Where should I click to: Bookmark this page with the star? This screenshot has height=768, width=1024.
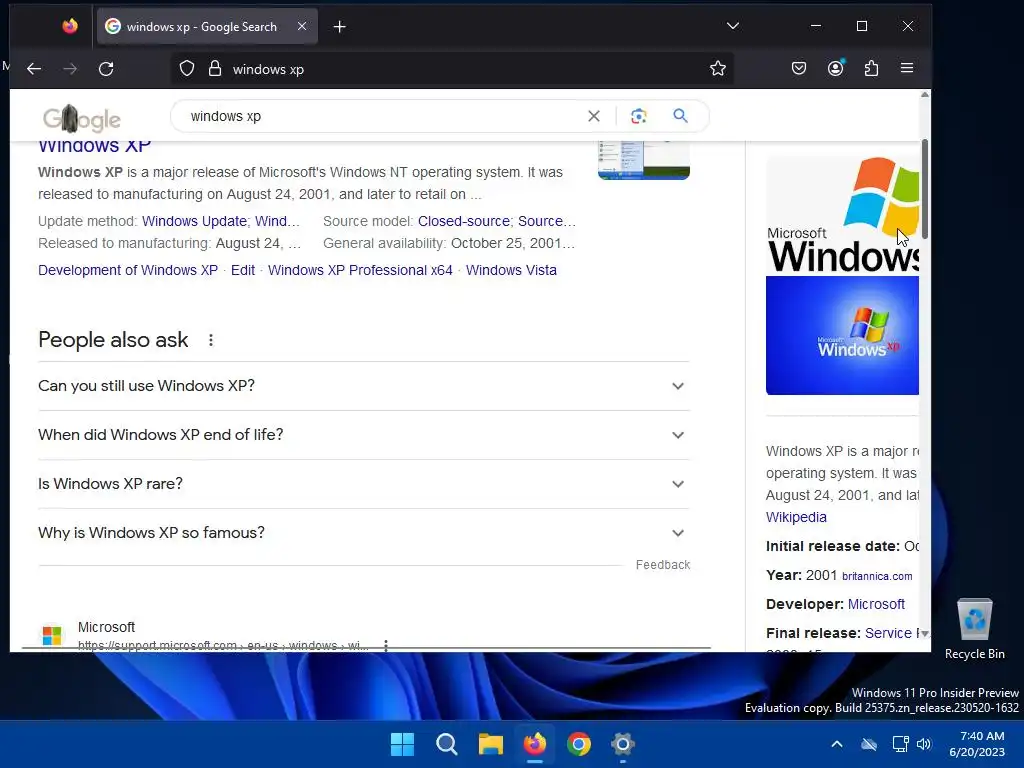click(x=718, y=69)
